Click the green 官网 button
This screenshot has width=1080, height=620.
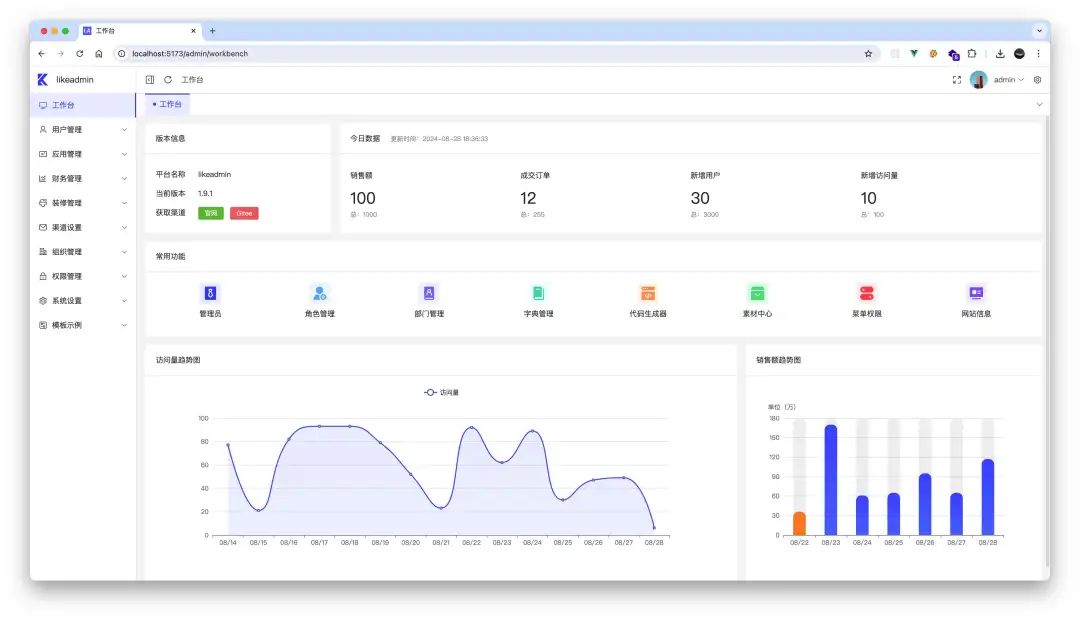coord(211,213)
